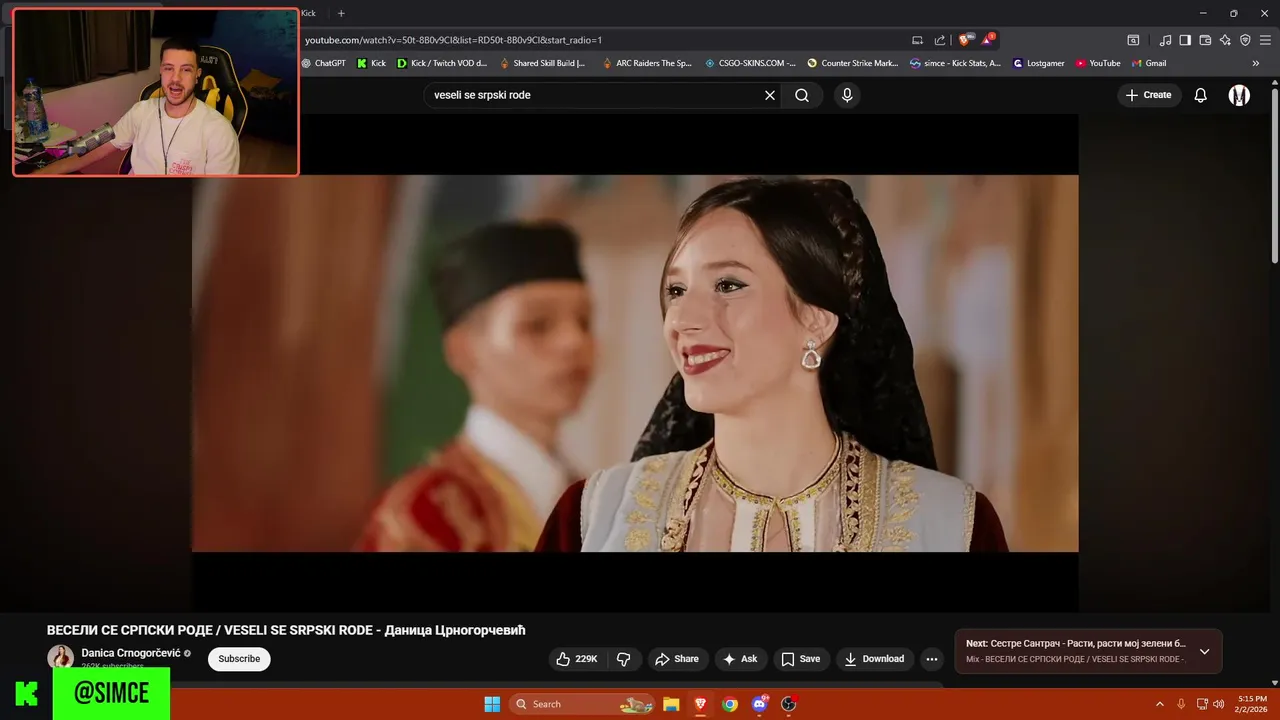Open the tab search icon in toolbar
The height and width of the screenshot is (720, 1280).
tap(1133, 40)
